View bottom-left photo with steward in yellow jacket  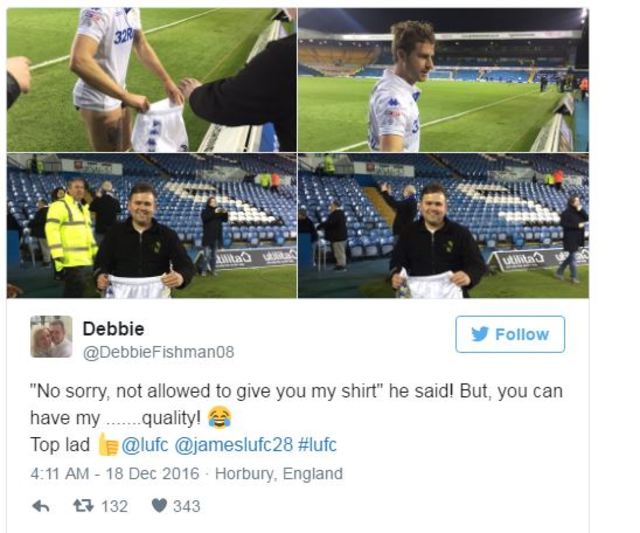pyautogui.click(x=151, y=225)
